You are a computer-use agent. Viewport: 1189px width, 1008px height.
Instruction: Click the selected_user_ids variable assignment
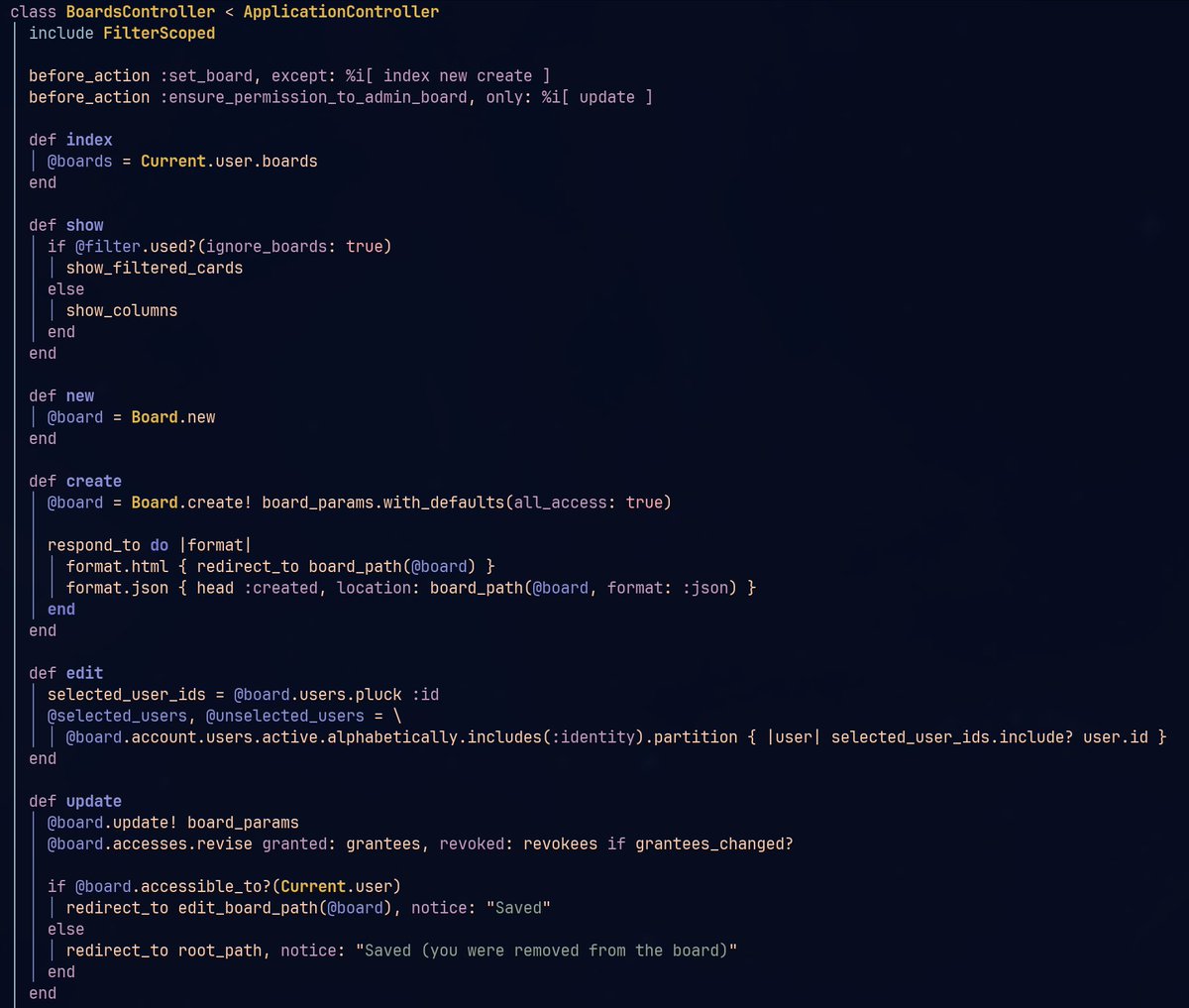coord(126,694)
